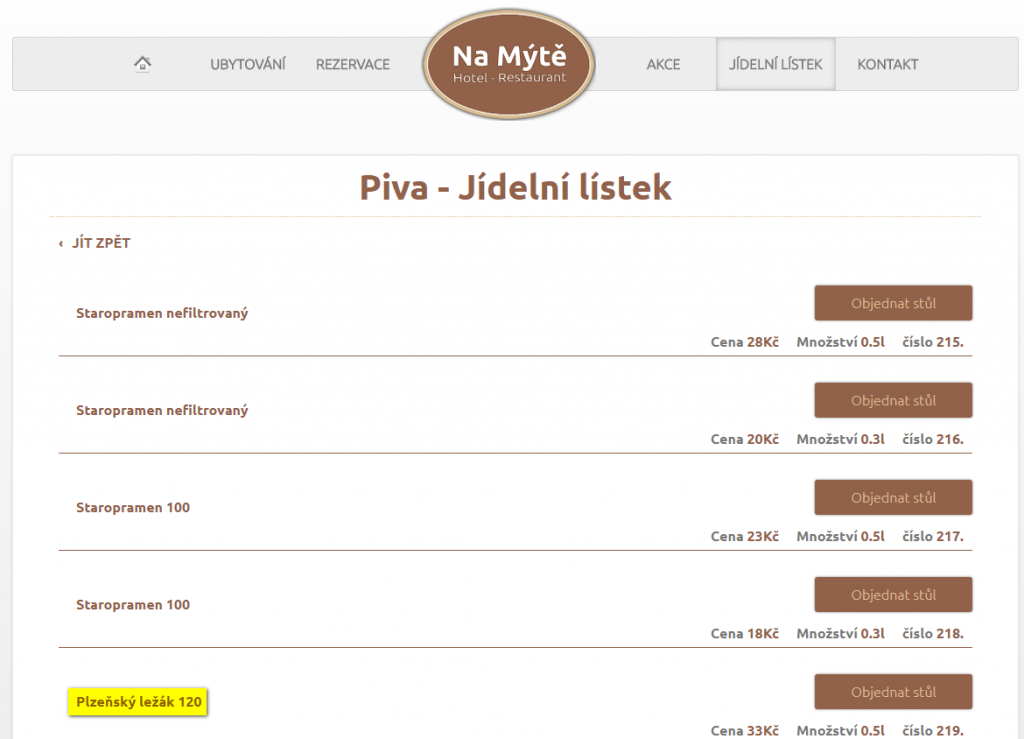The image size is (1024, 739).
Task: Click the Cena 18Kč price
Action: tap(744, 634)
